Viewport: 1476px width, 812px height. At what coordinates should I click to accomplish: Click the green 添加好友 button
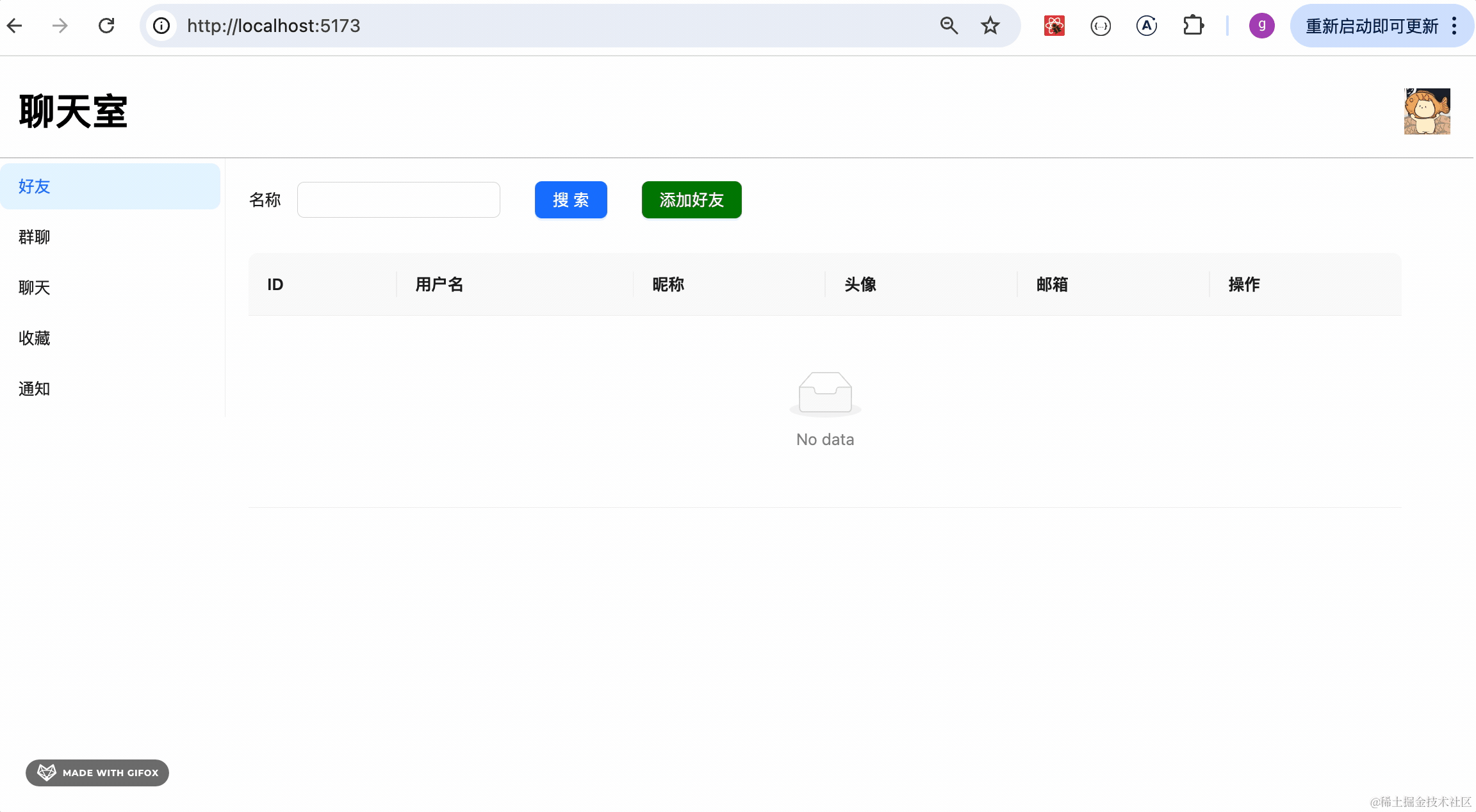pos(691,200)
